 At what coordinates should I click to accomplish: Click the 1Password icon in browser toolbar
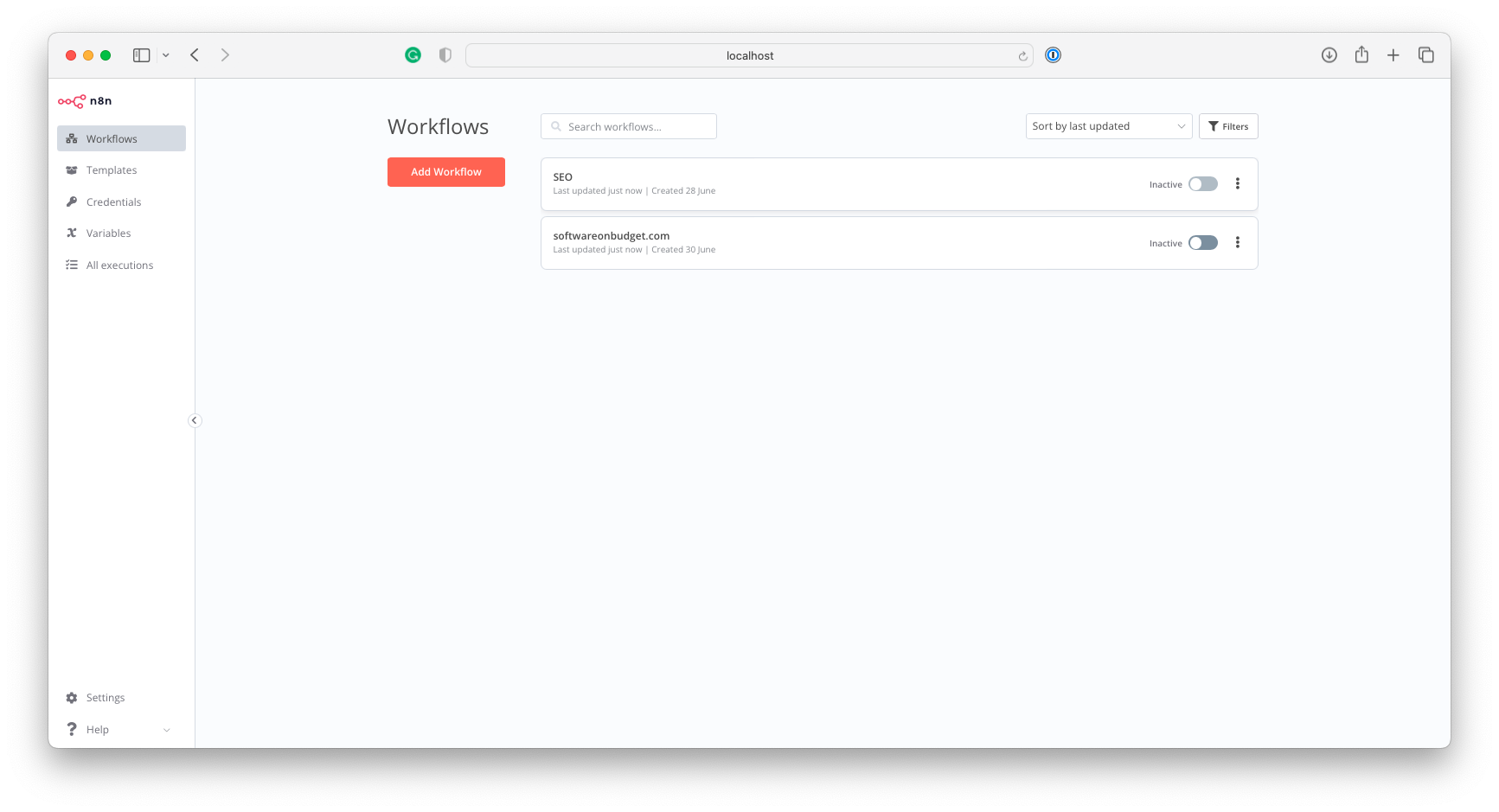tap(1053, 54)
